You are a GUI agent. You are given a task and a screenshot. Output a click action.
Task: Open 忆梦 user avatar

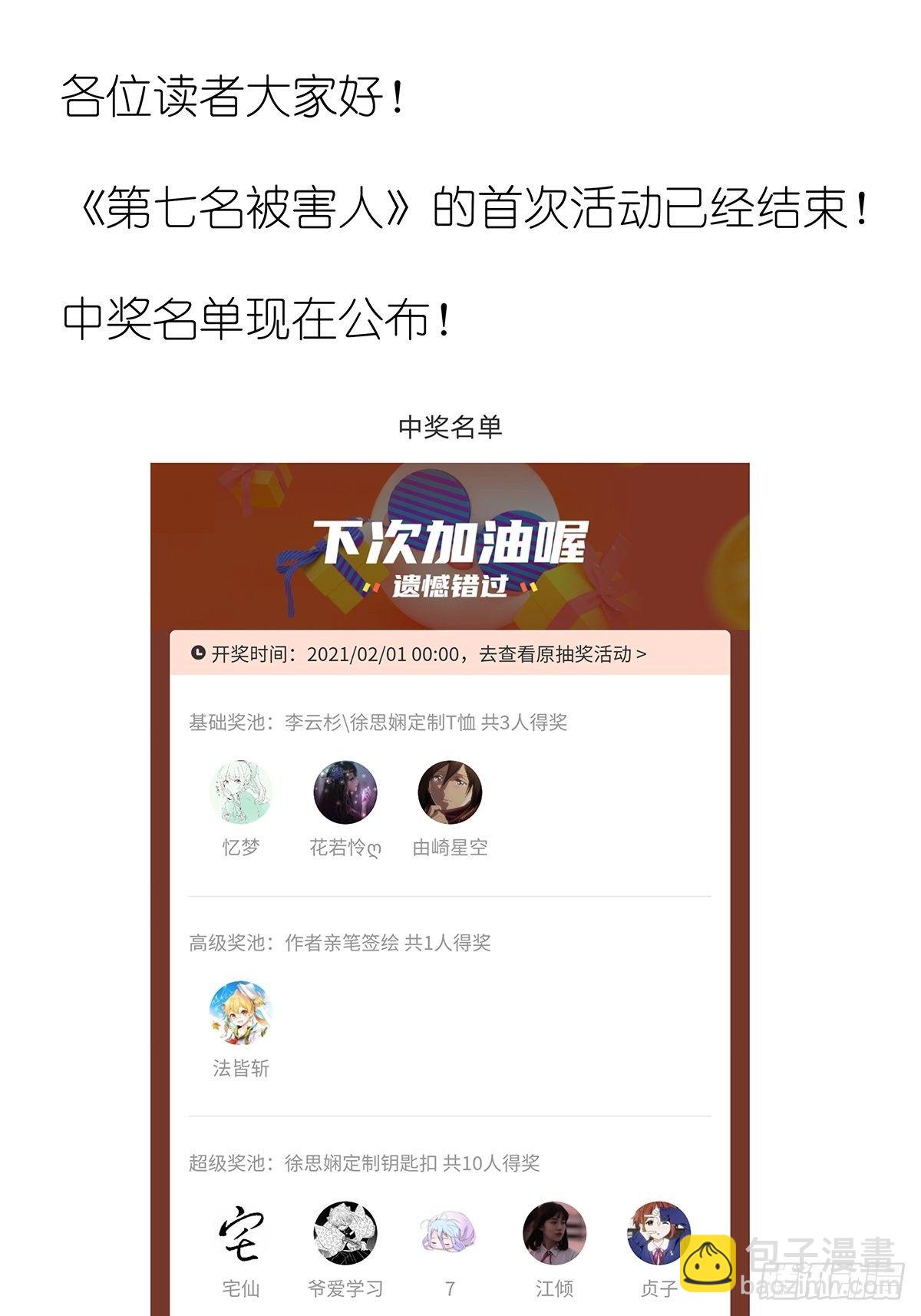[241, 792]
